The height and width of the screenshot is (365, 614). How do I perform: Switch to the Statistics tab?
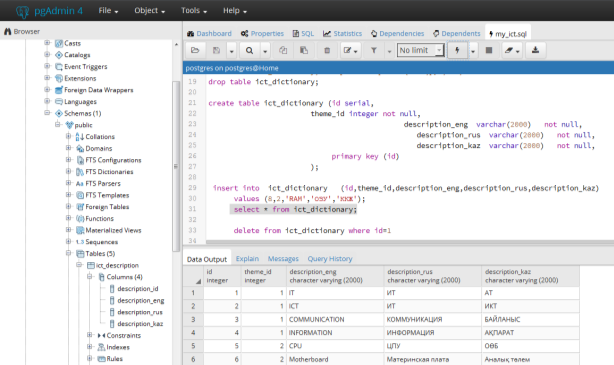(x=342, y=34)
